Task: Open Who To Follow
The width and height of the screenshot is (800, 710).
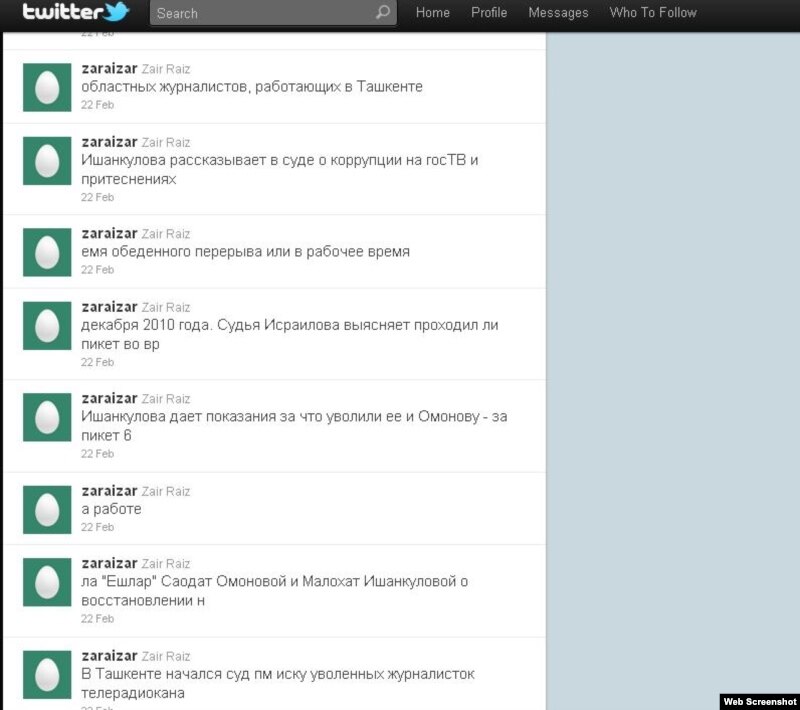Action: click(x=653, y=13)
